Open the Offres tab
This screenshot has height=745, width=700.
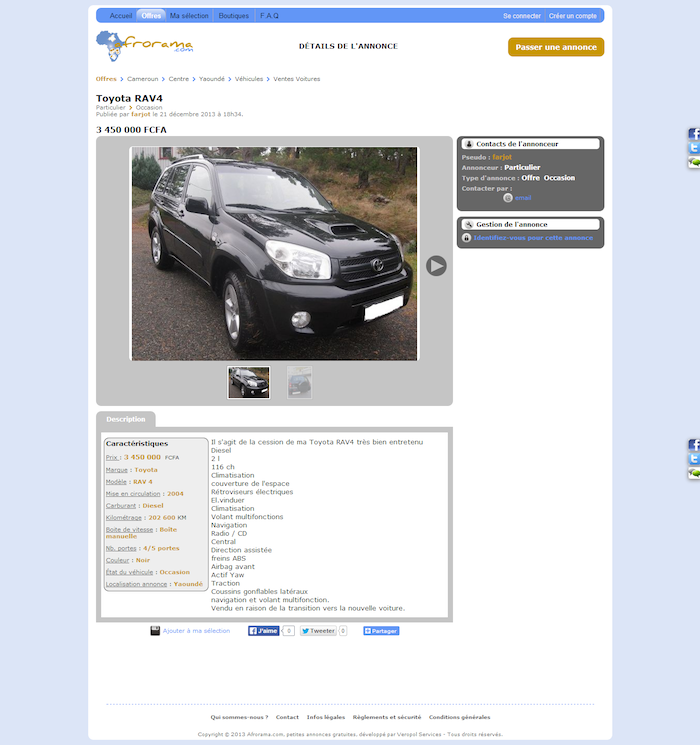pyautogui.click(x=151, y=16)
